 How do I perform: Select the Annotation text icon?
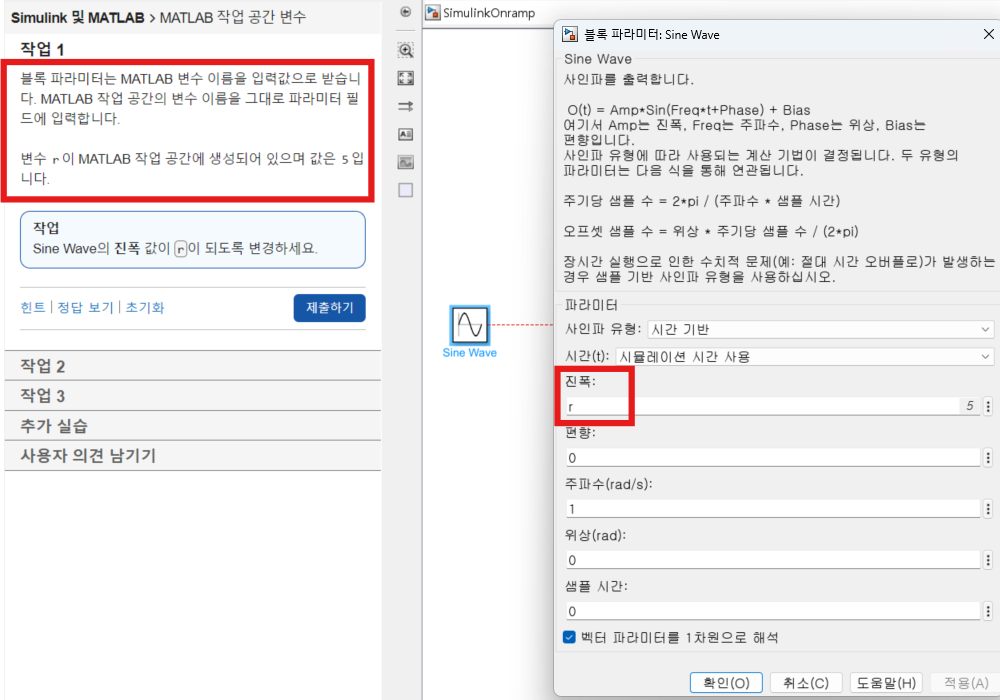[406, 134]
